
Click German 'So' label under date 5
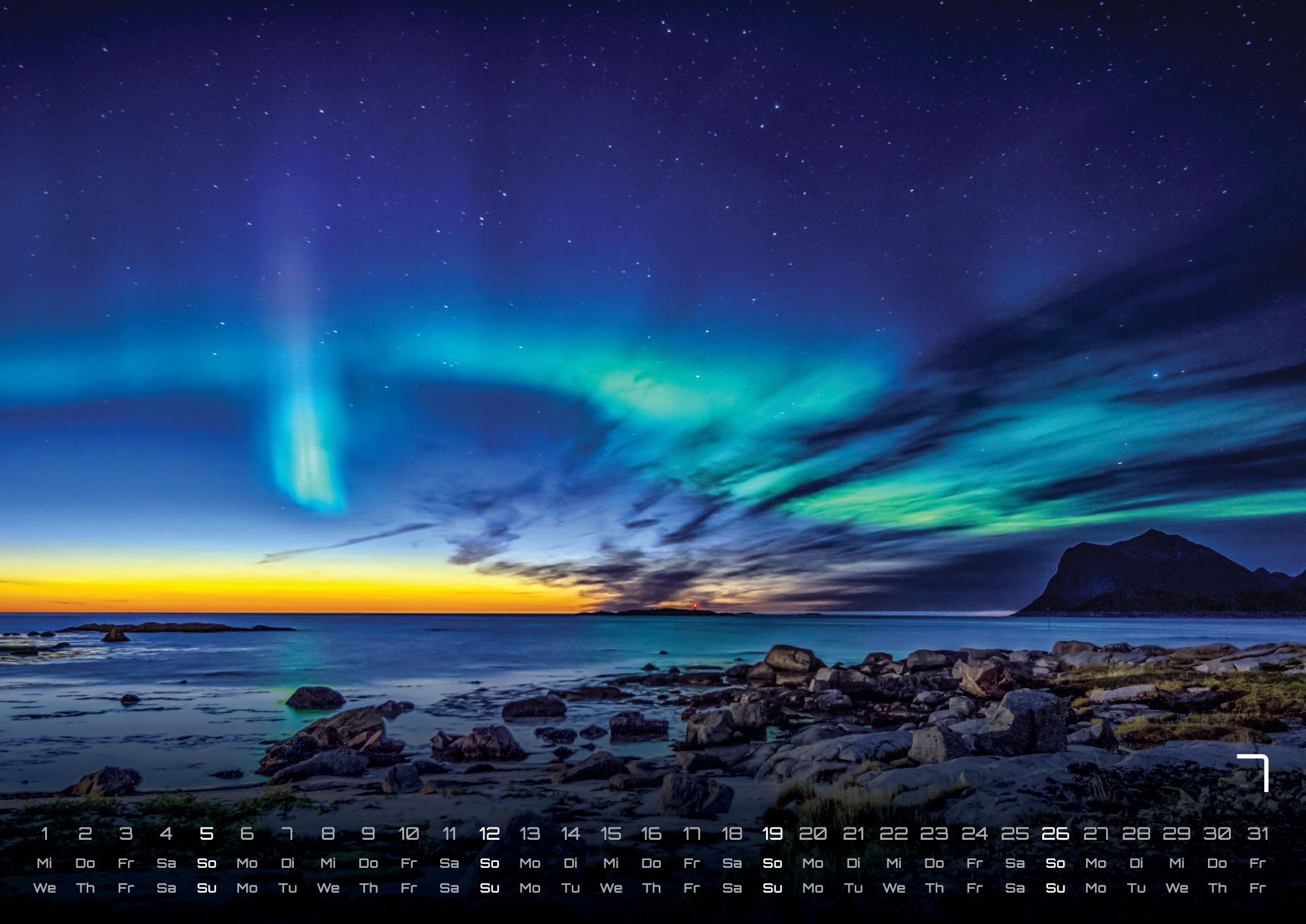tap(206, 863)
